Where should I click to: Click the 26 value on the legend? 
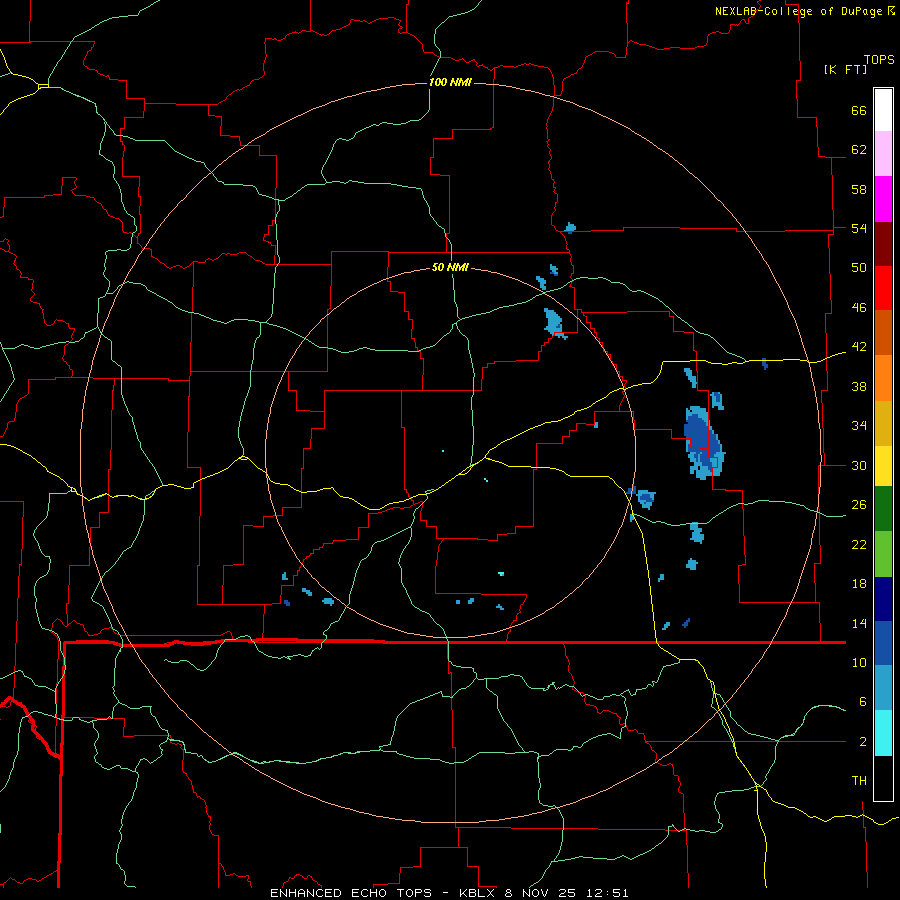tap(859, 505)
